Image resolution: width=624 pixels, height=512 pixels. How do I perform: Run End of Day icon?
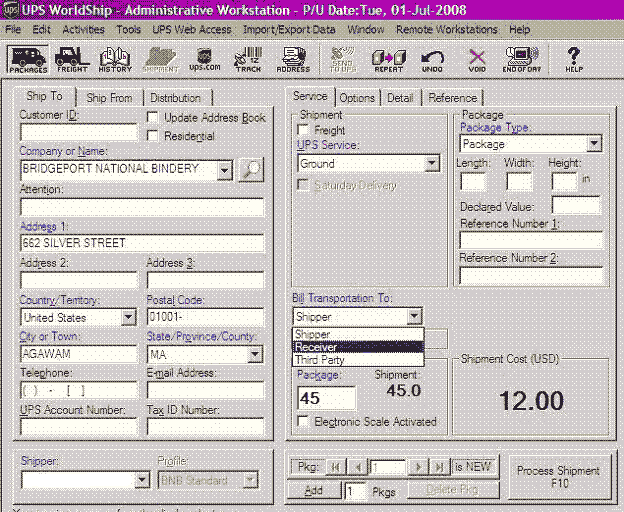(522, 60)
